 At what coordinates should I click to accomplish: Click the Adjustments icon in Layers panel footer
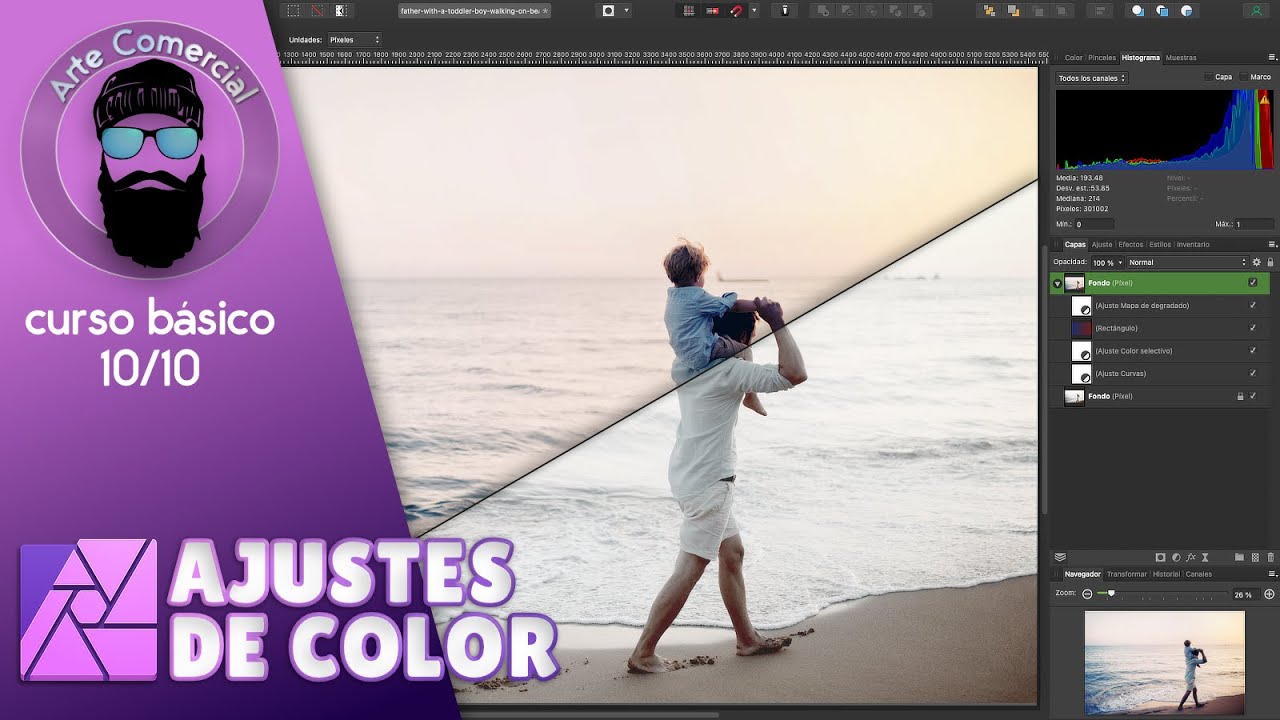pos(1175,557)
